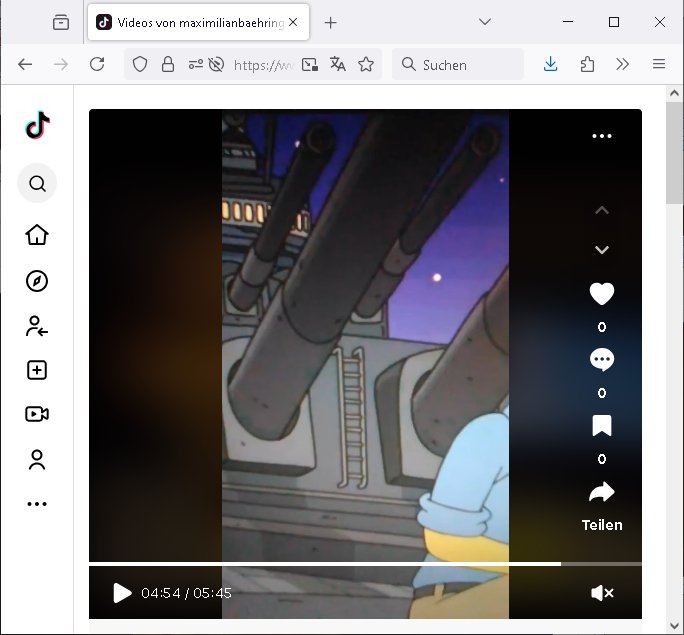Open the LIVE video camera icon
The height and width of the screenshot is (635, 684).
[x=37, y=414]
